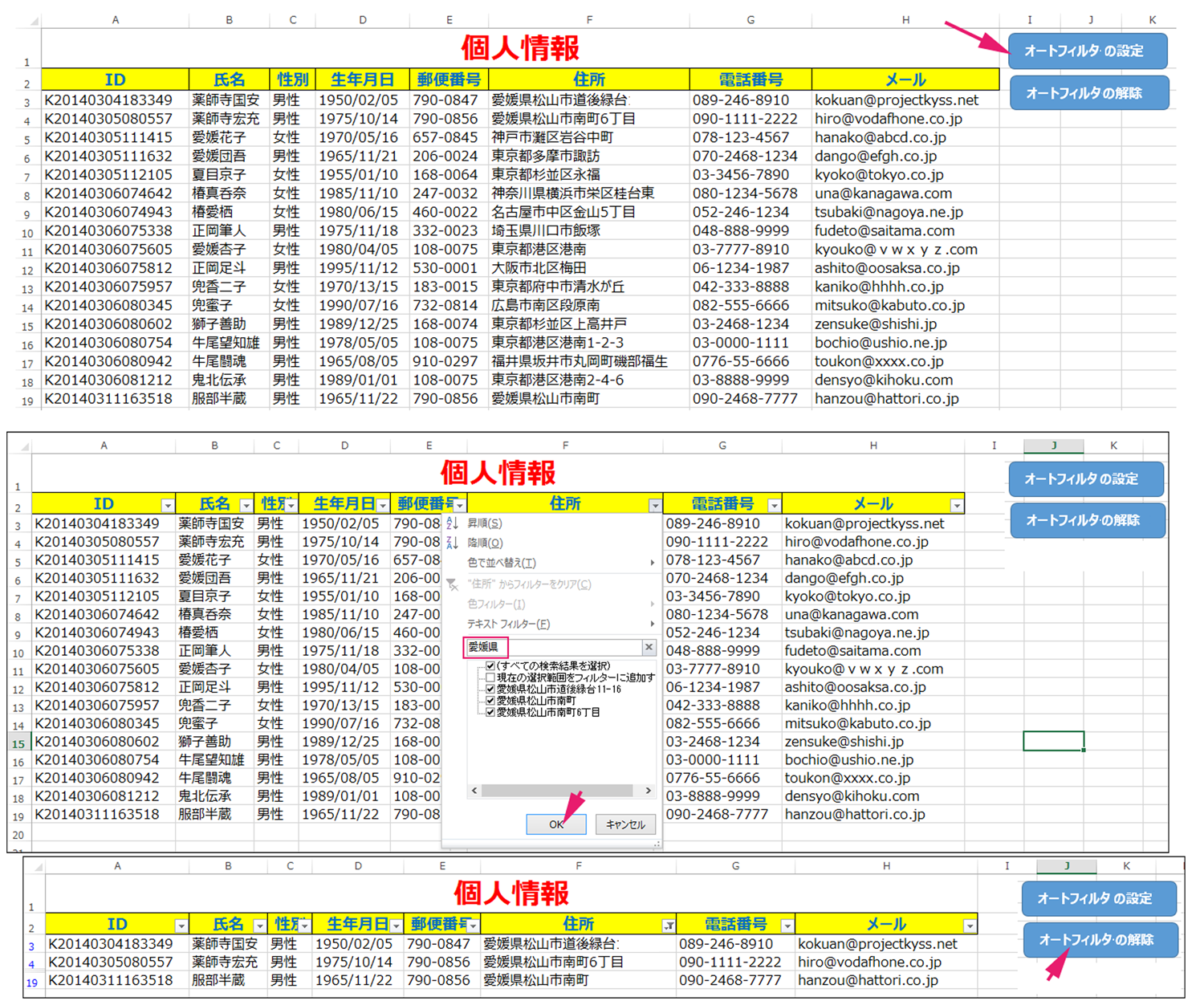1204x1001 pixels.
Task: Open 電話番号 filter arrow in the three-row filtered sheet
Action: pyautogui.click(x=787, y=926)
